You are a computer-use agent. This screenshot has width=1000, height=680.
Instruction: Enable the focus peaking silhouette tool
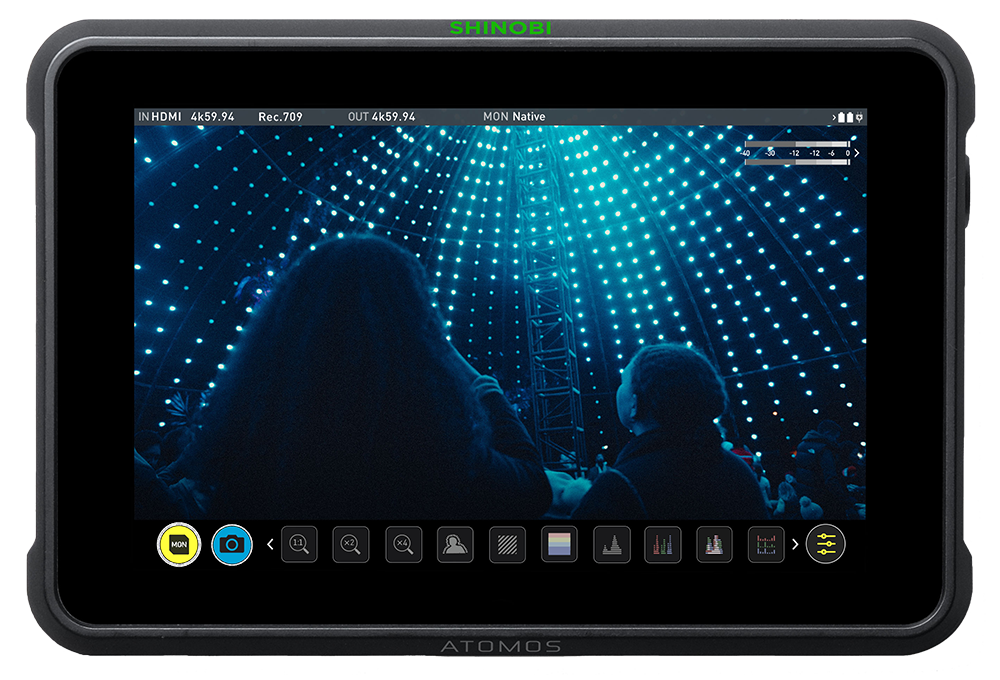click(455, 544)
